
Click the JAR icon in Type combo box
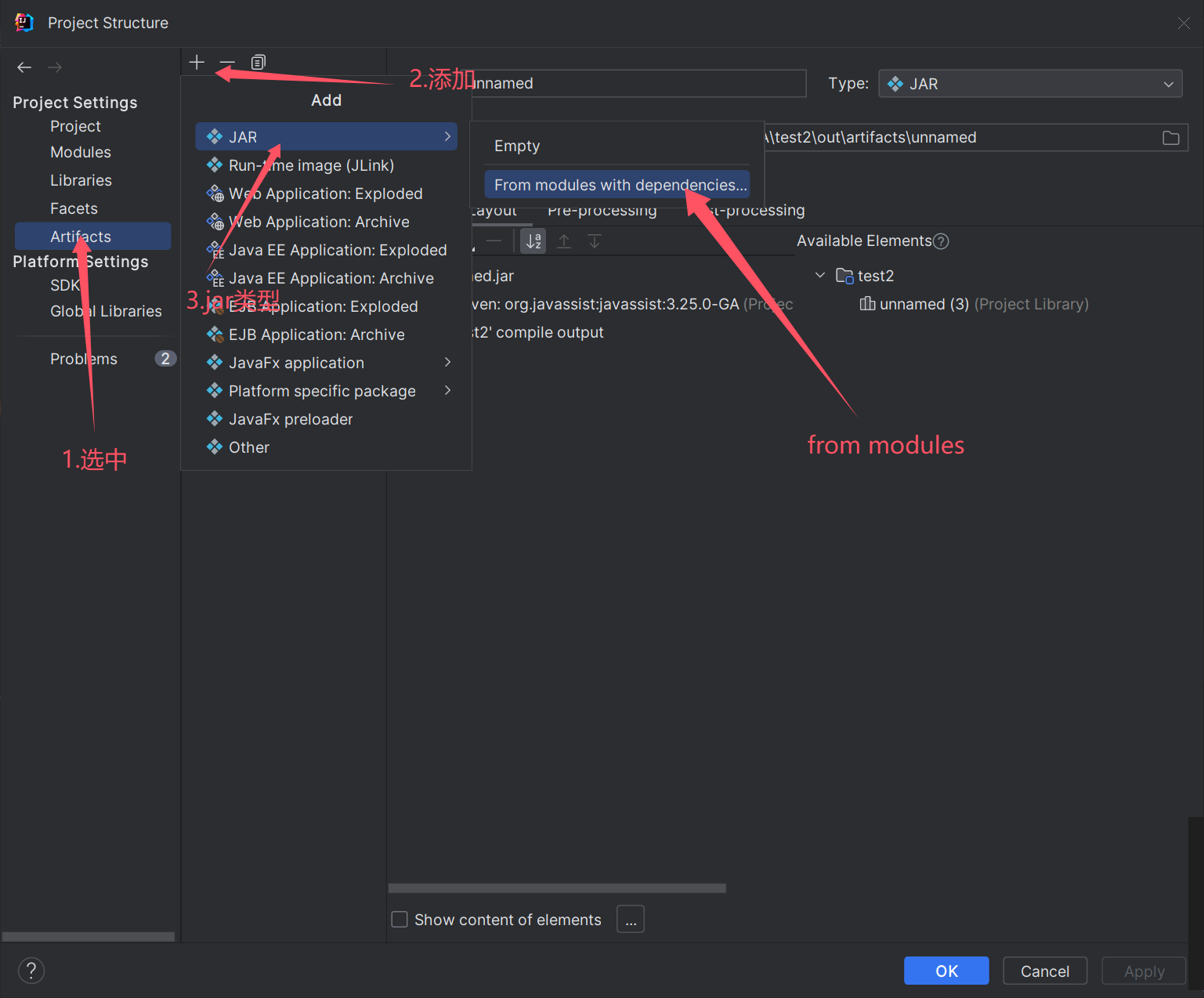point(895,84)
